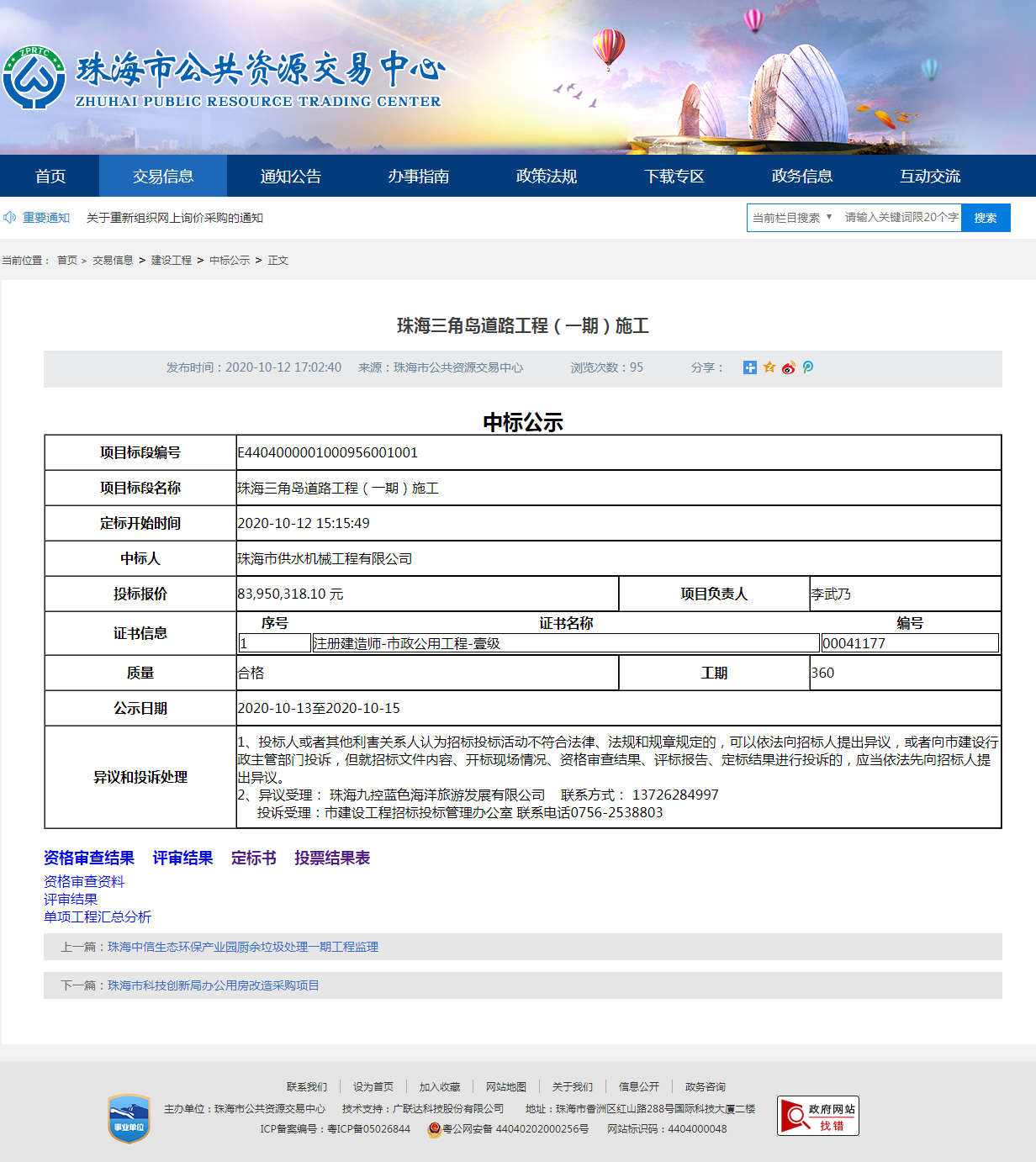Click the star favorites share icon
The width and height of the screenshot is (1036, 1162).
coord(769,367)
